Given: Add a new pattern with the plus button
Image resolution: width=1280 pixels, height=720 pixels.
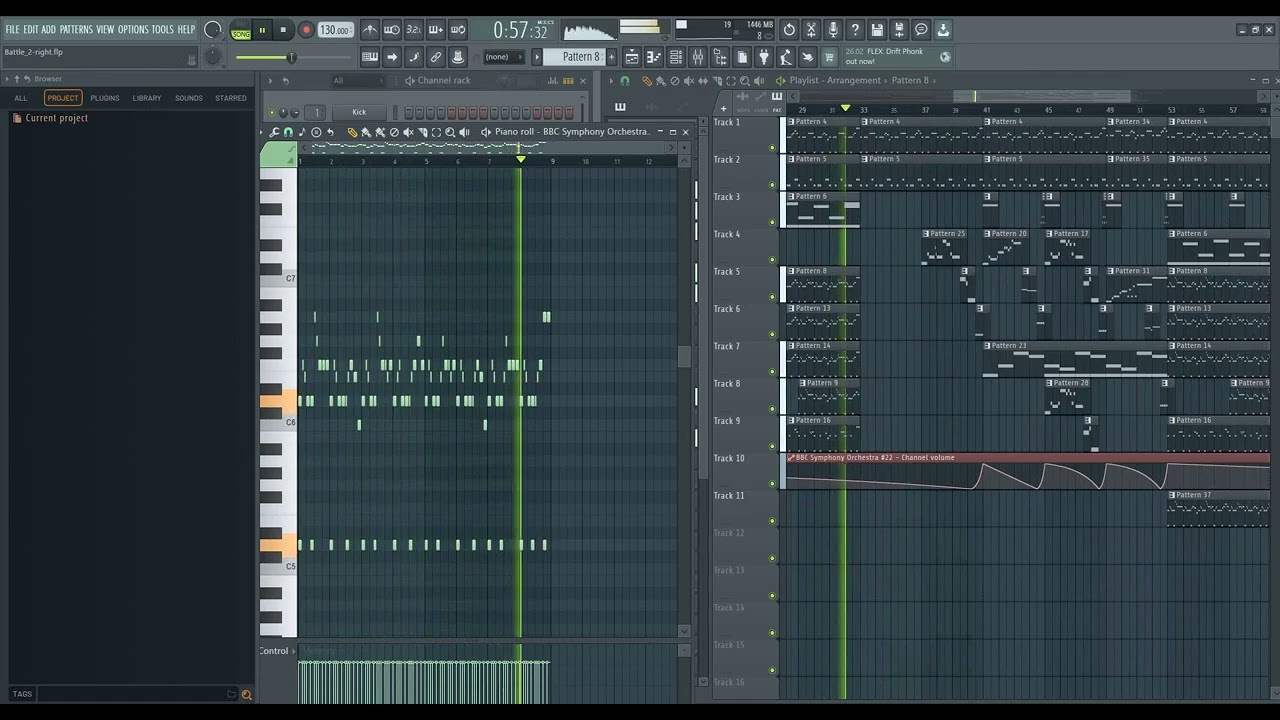Looking at the screenshot, I should [611, 57].
